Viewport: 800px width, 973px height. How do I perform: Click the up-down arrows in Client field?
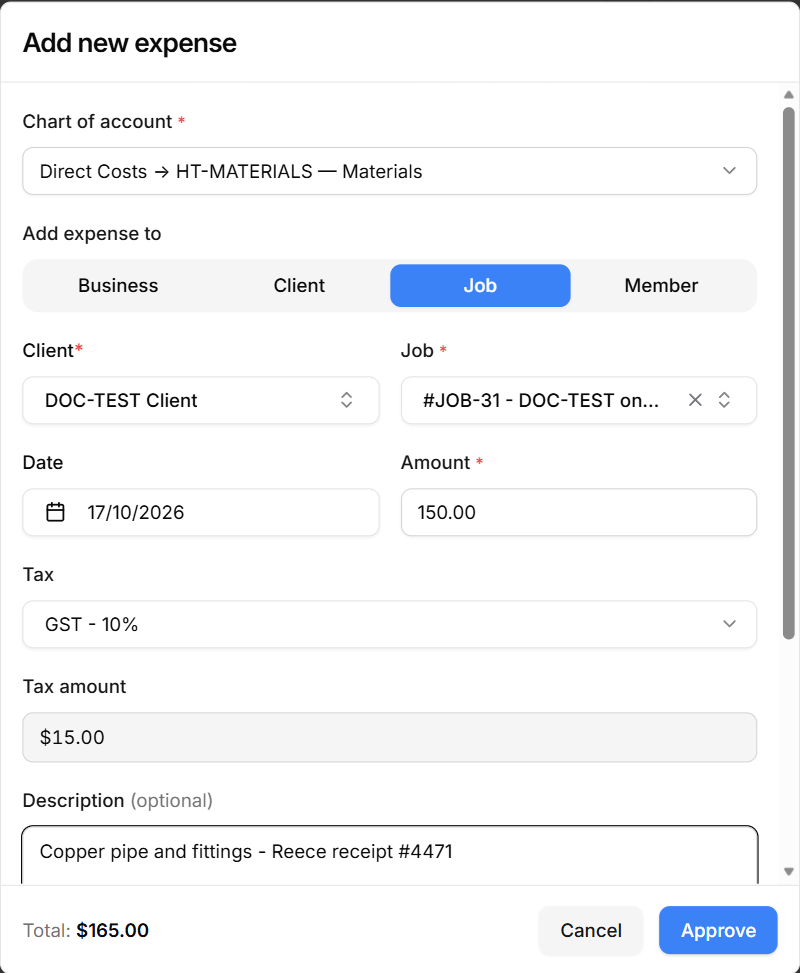[x=346, y=400]
